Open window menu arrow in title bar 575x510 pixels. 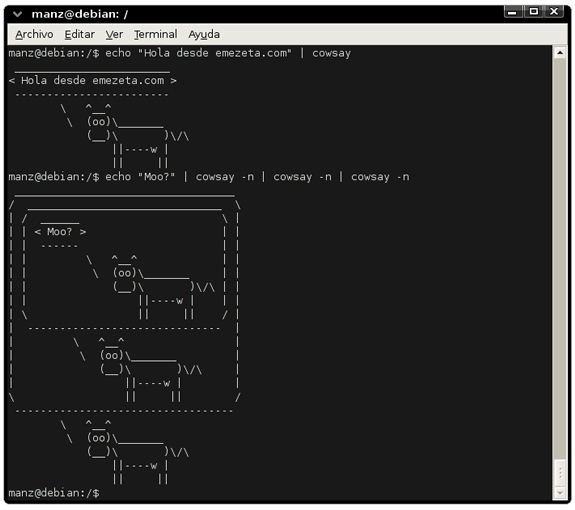pos(18,14)
